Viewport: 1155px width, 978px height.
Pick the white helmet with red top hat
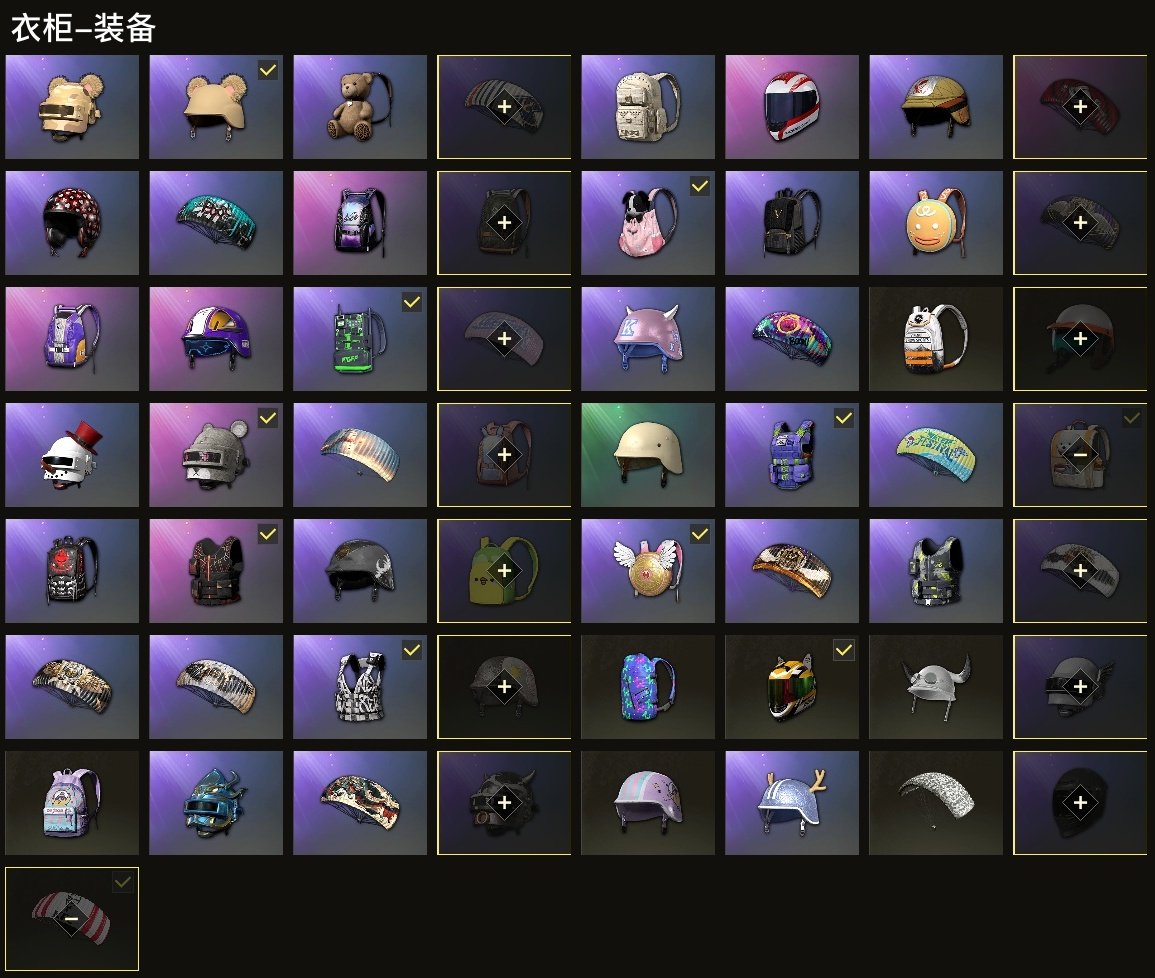point(71,454)
